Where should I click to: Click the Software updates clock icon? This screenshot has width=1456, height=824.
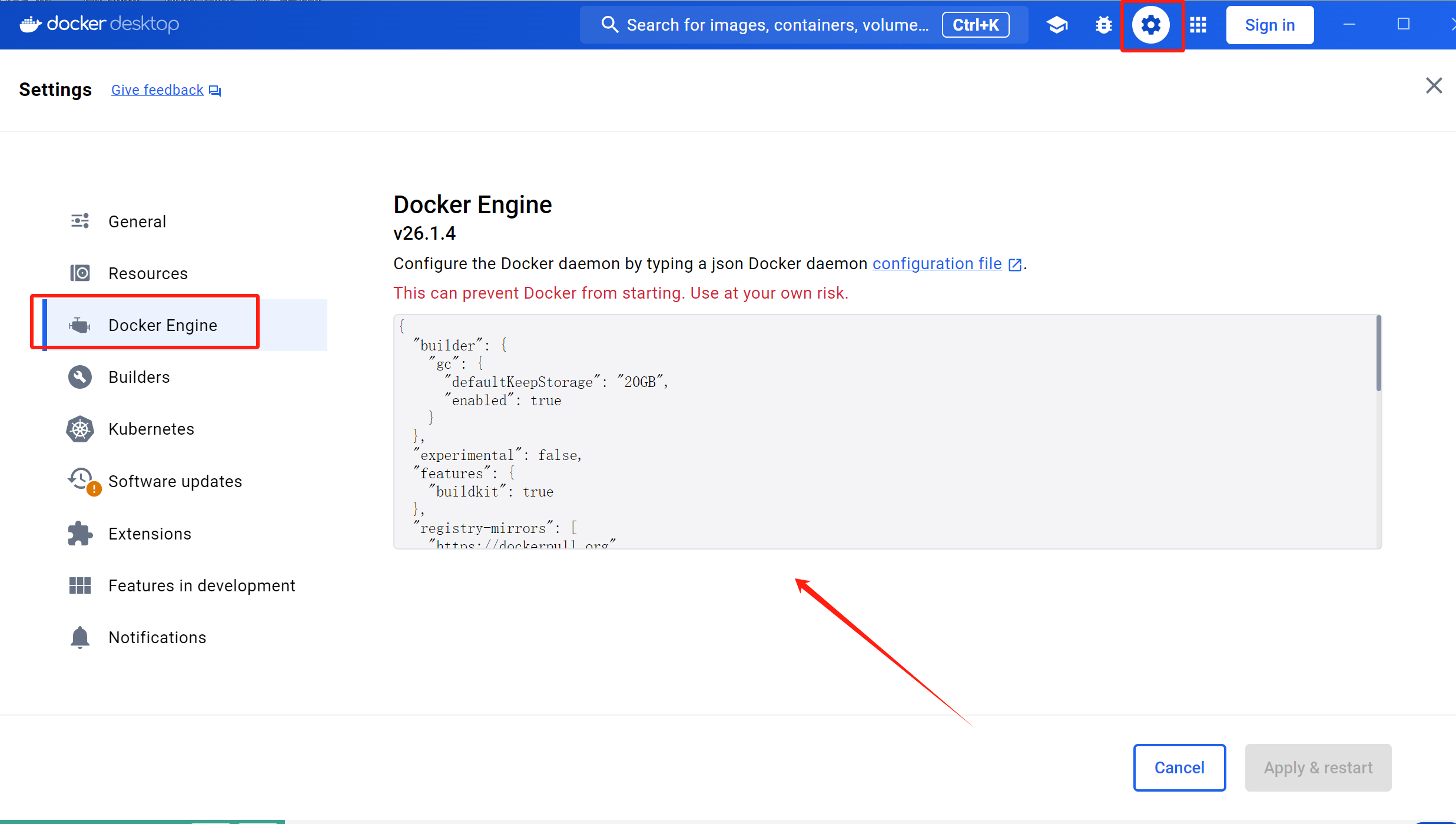coord(80,478)
